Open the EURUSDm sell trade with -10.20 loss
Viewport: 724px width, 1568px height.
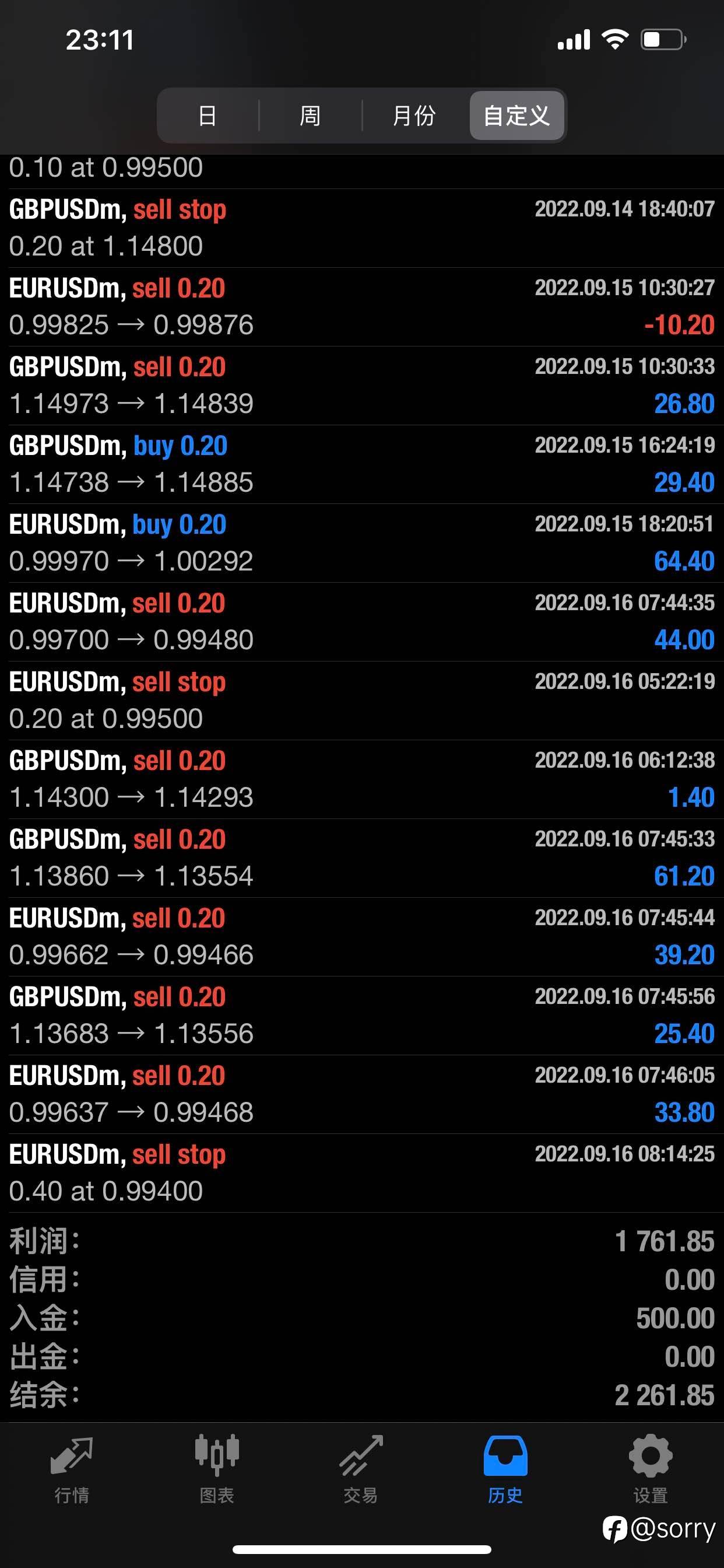(362, 307)
